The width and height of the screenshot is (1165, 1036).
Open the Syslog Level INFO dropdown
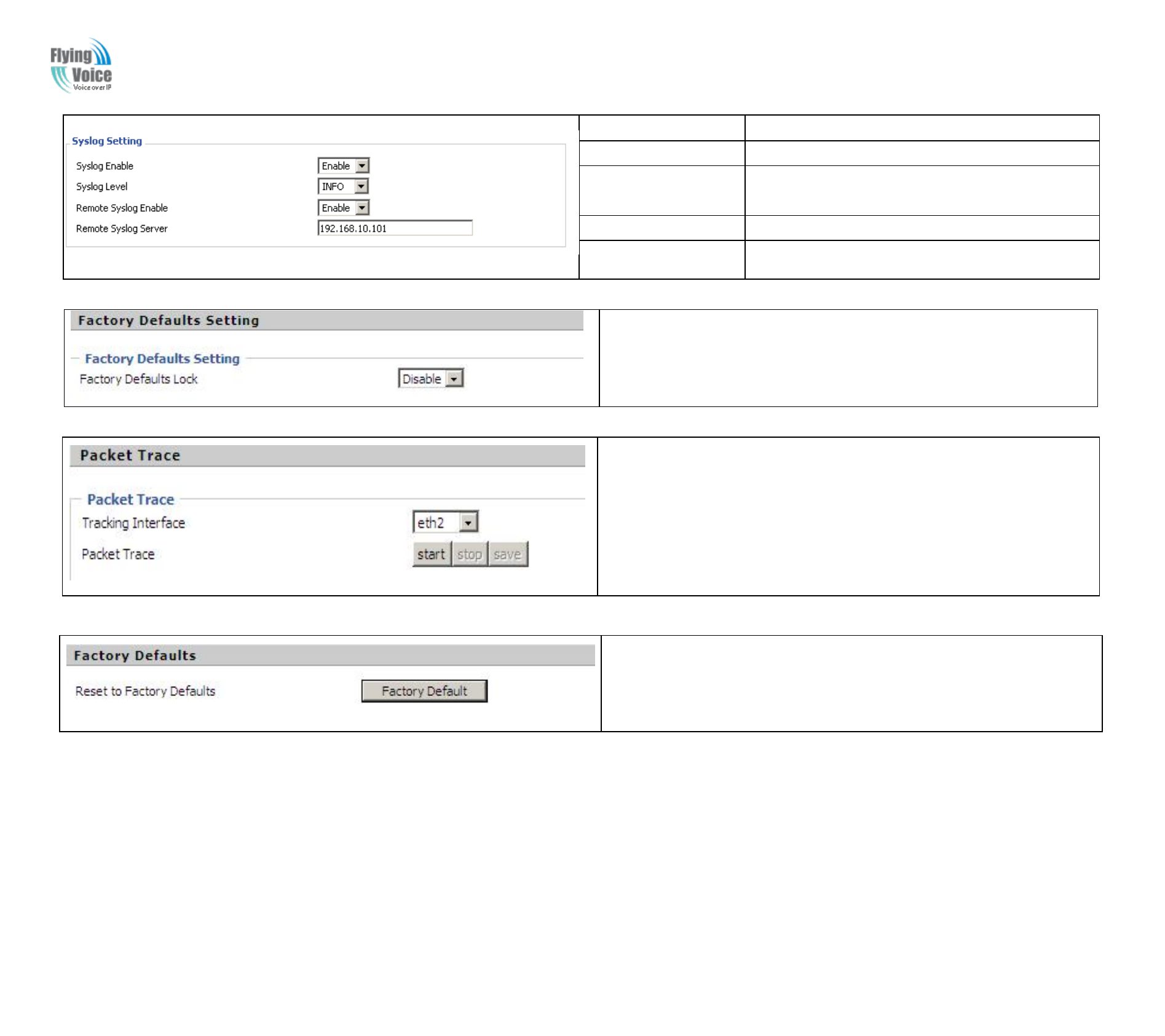pos(343,186)
